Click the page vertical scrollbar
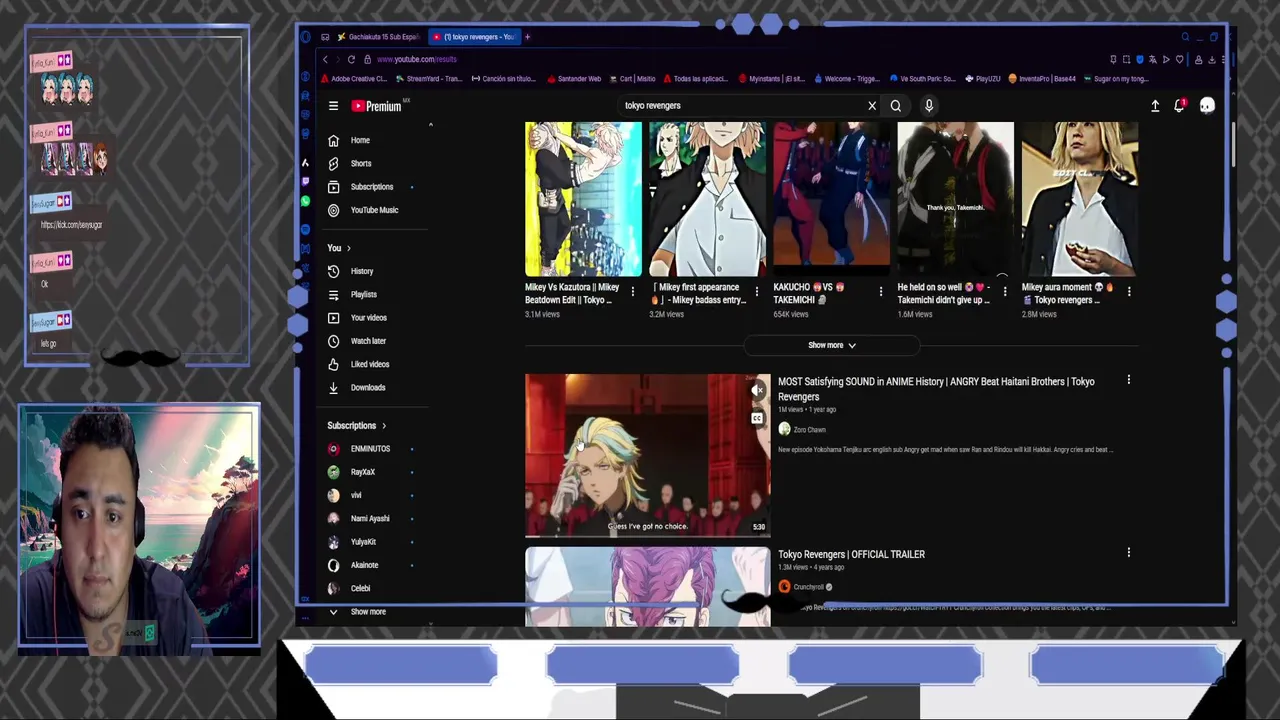 [x=1233, y=145]
